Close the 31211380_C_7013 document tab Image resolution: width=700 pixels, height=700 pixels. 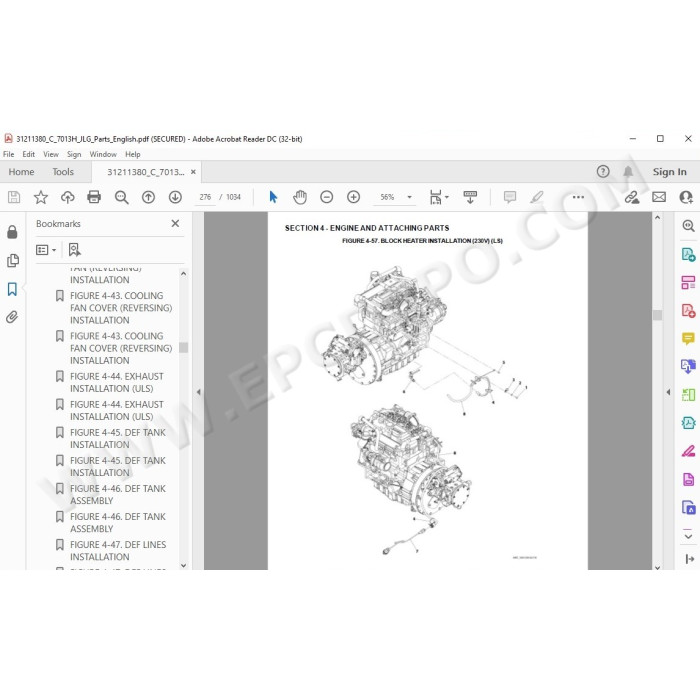point(193,172)
